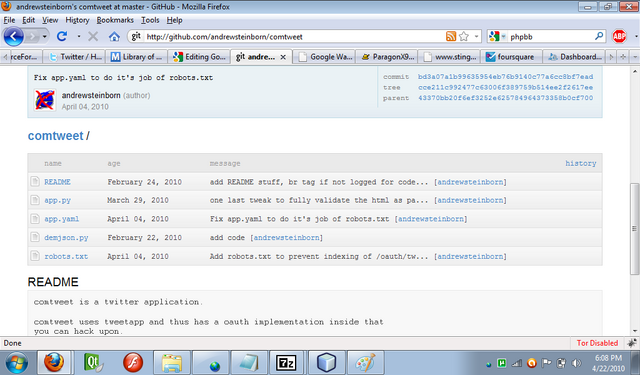Screen dimensions: 640x375
Task: Click andrewsteinborn link in demjson.py row
Action: [287, 238]
